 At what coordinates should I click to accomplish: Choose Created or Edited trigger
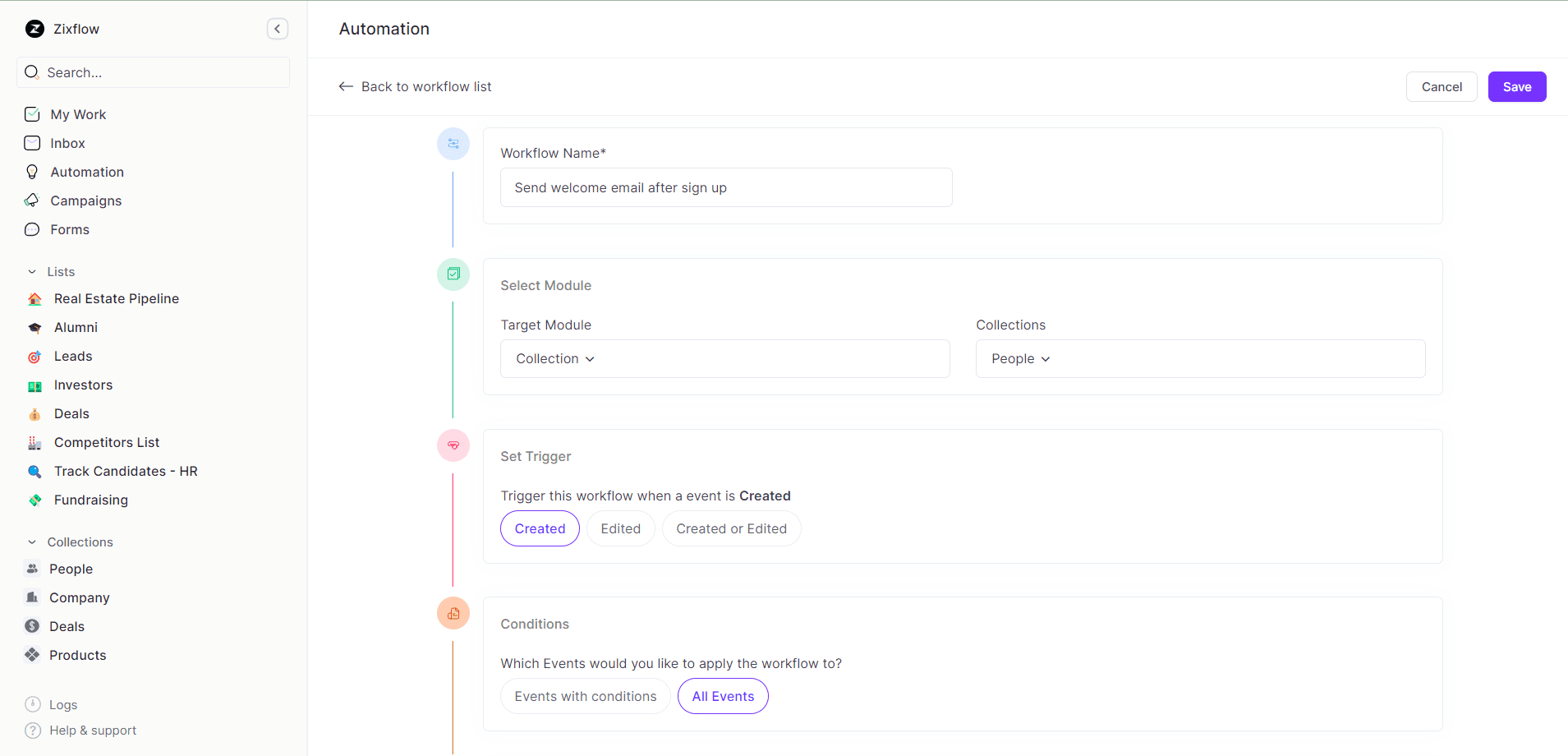coord(731,528)
